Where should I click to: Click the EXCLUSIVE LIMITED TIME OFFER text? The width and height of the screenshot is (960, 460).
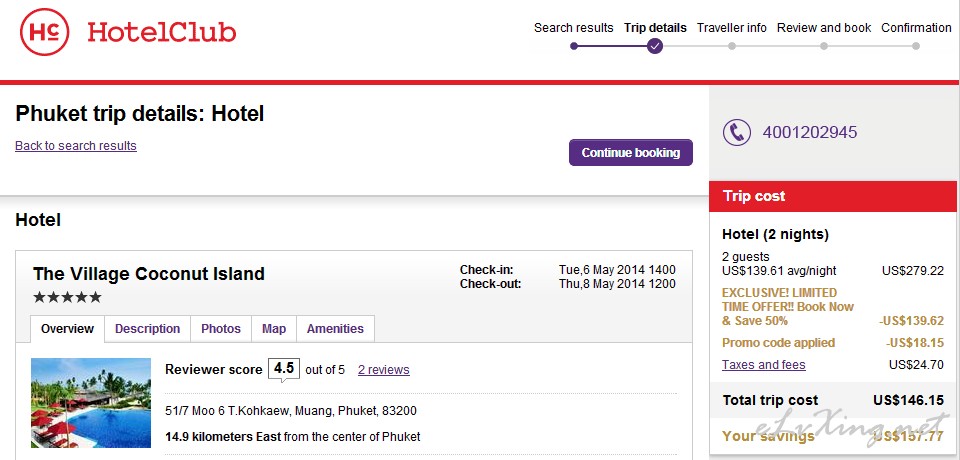(x=788, y=307)
